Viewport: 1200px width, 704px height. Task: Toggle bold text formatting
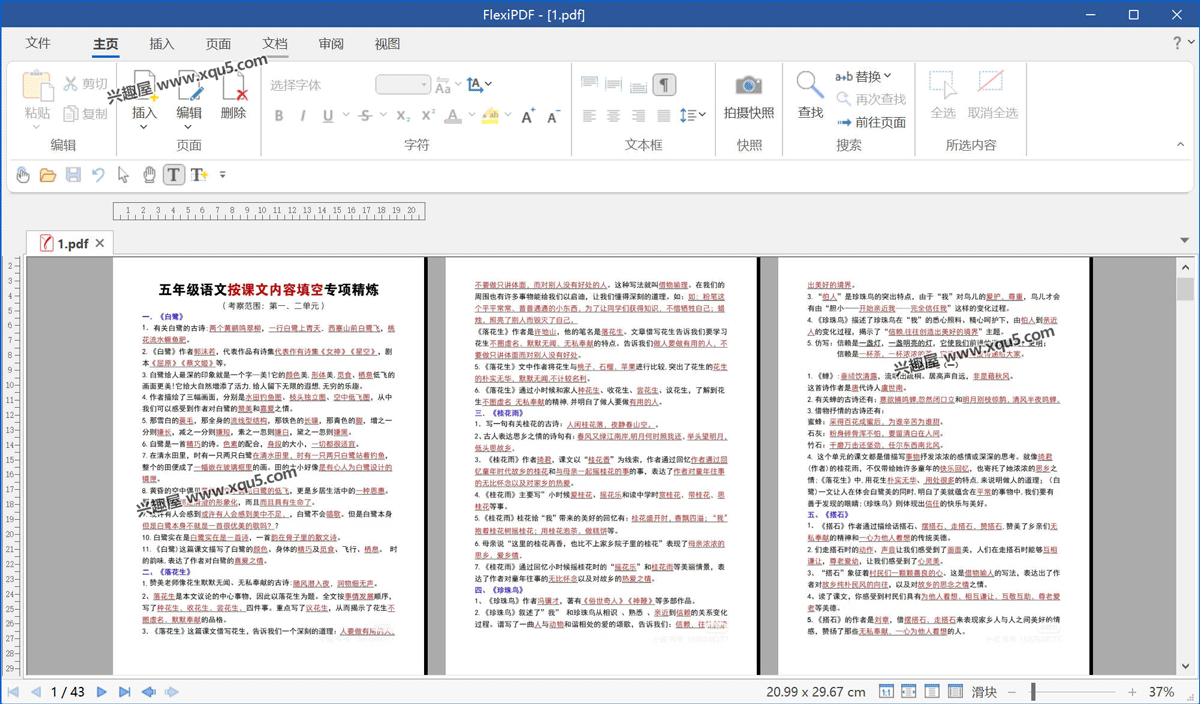pyautogui.click(x=279, y=115)
